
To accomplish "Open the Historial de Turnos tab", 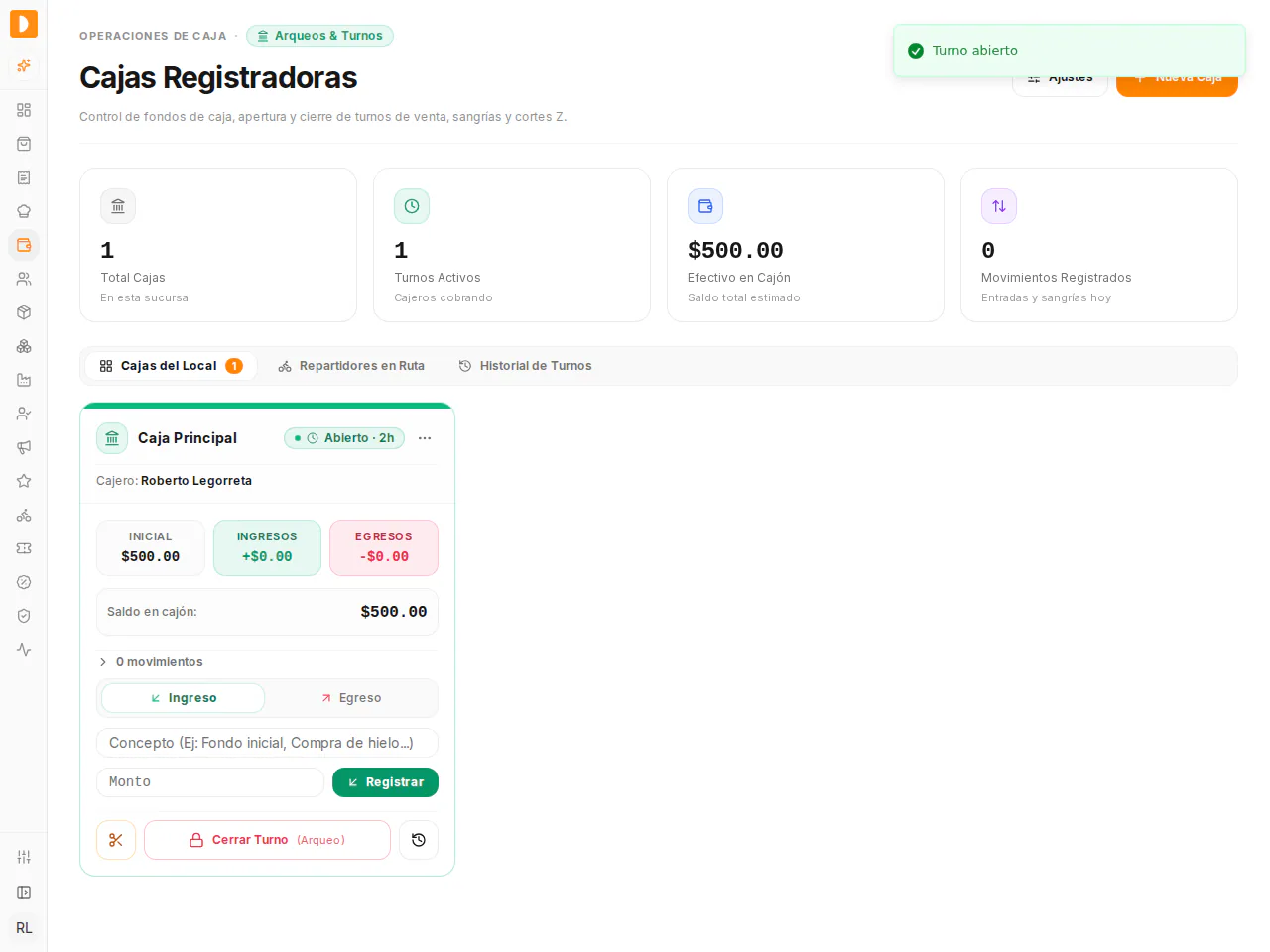I will 525,366.
